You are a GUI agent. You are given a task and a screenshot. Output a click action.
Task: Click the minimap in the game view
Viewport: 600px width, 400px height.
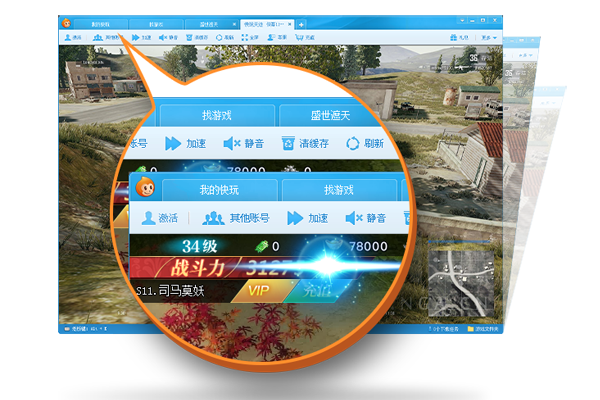point(461,284)
